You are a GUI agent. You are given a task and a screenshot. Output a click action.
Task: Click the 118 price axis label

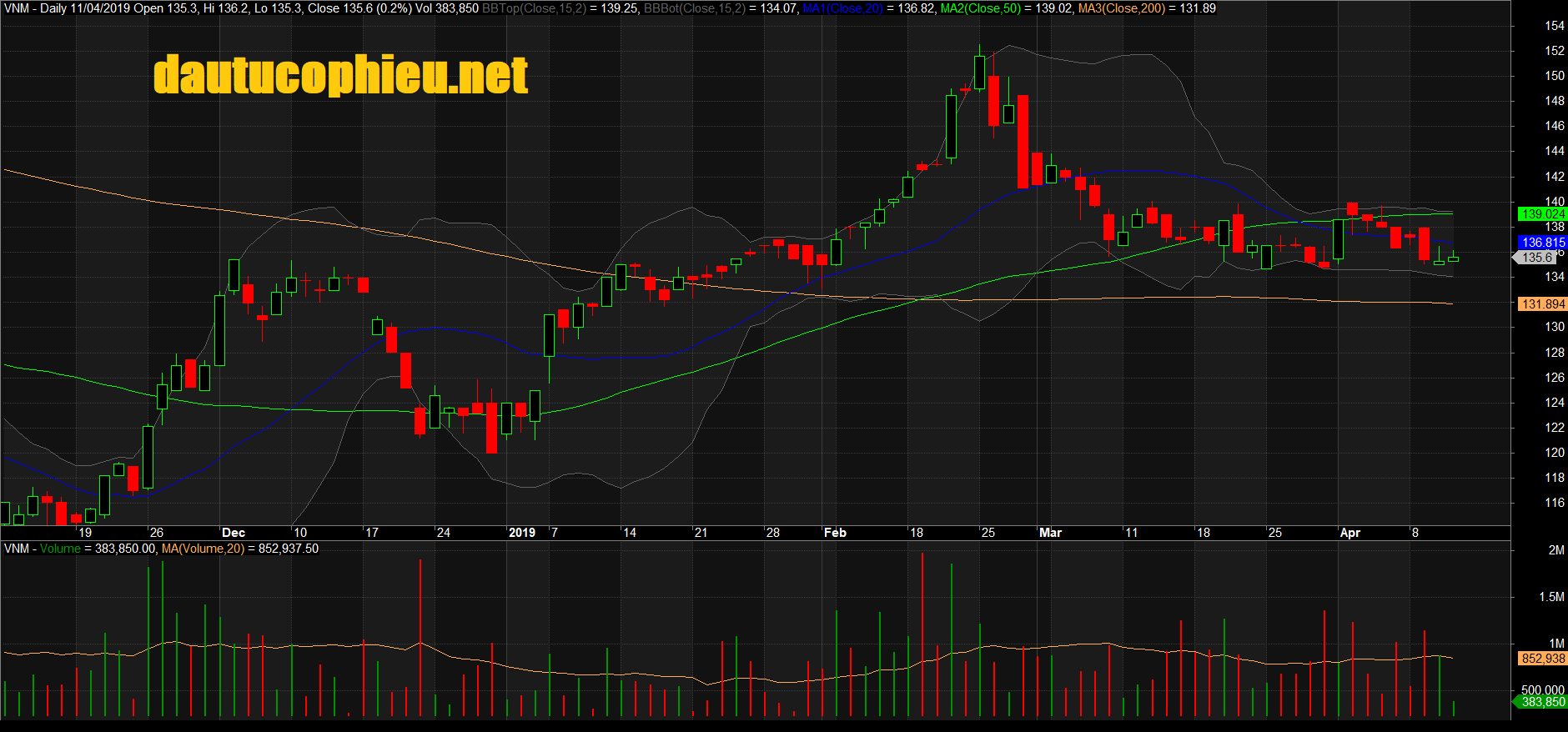[1555, 478]
